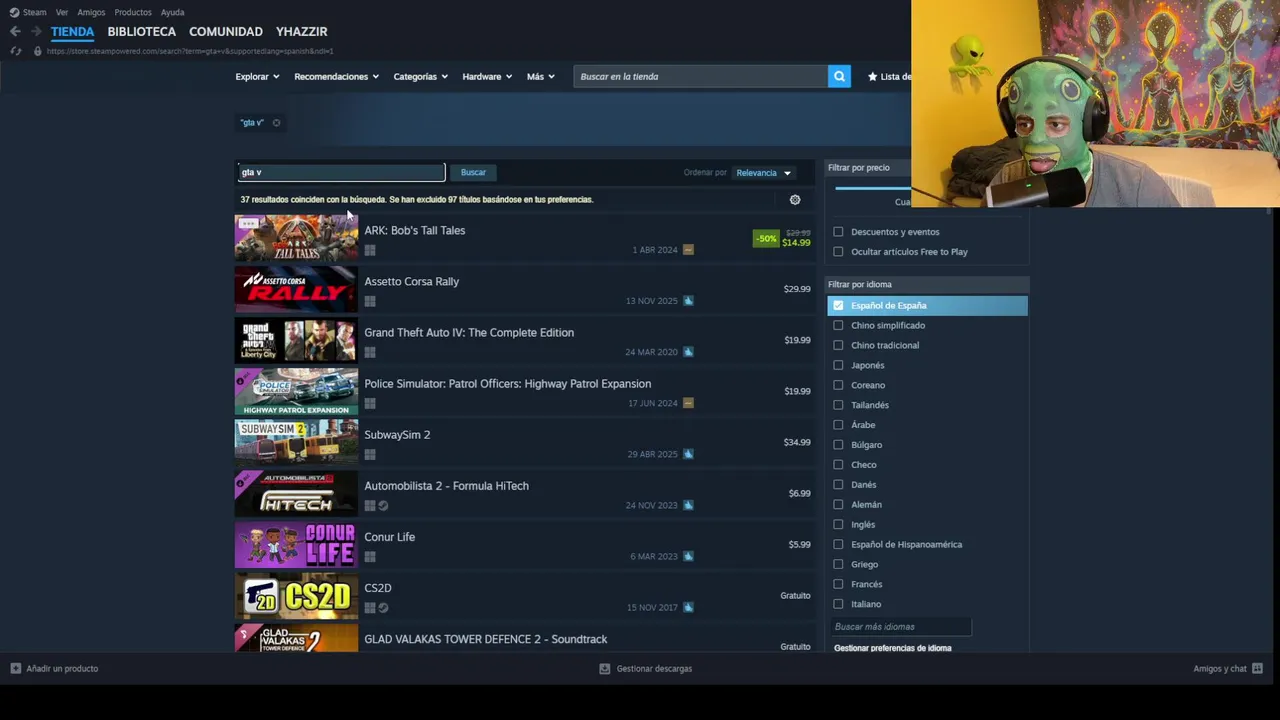
Task: Click the store URL address text
Action: click(190, 51)
